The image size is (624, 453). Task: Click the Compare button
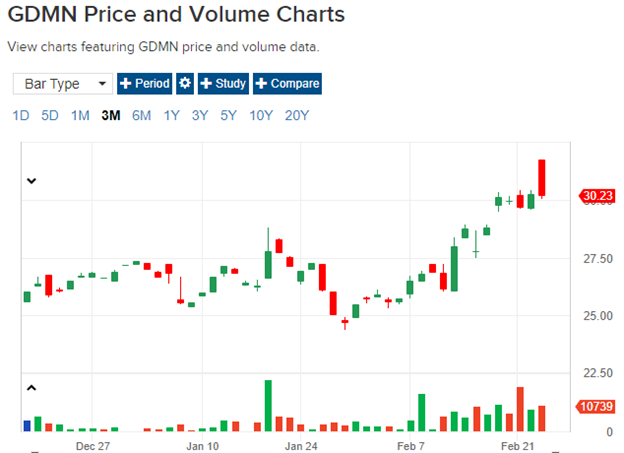[x=287, y=83]
